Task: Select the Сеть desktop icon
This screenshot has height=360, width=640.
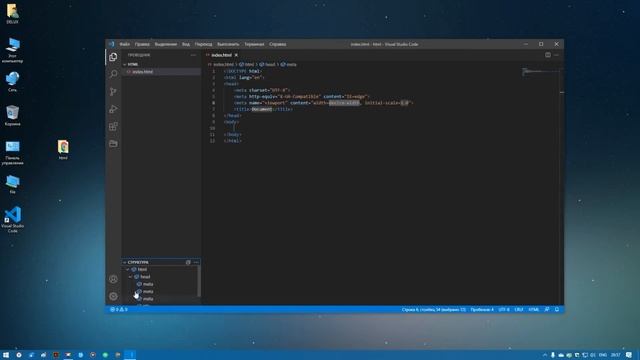Action: (x=12, y=82)
